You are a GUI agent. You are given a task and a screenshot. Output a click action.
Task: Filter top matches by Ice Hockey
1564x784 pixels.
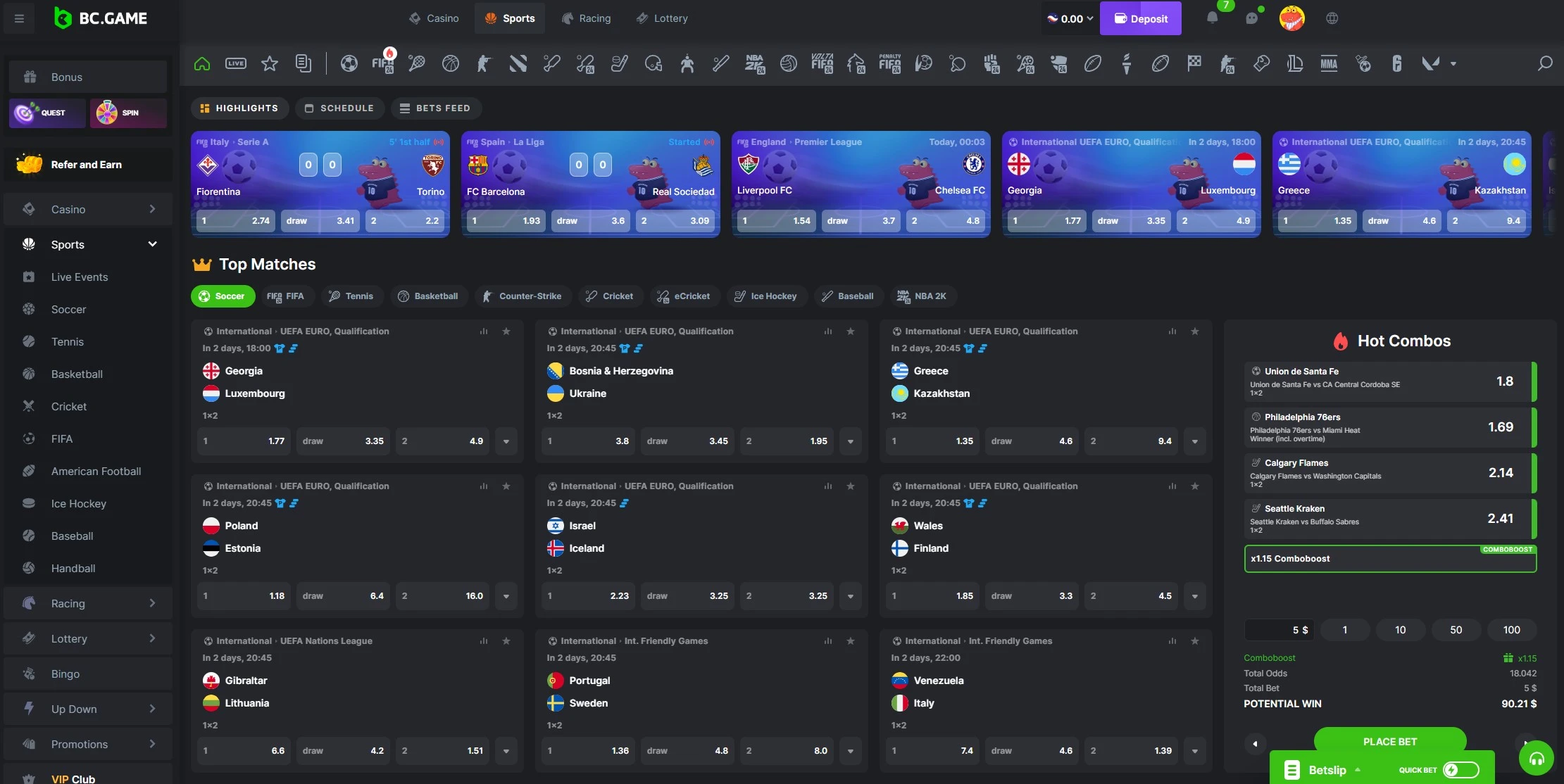[x=765, y=296]
